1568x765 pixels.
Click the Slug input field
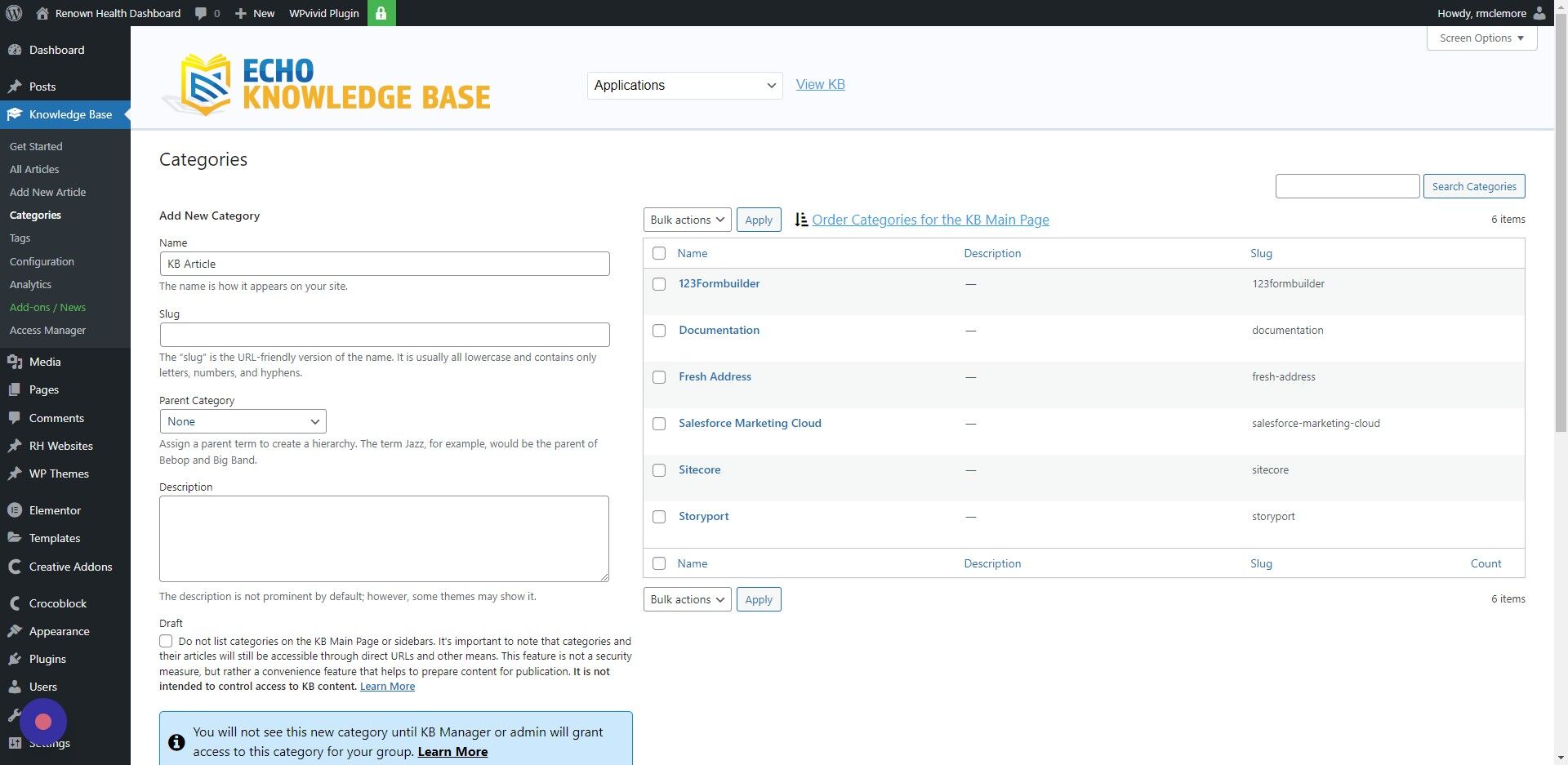coord(385,335)
